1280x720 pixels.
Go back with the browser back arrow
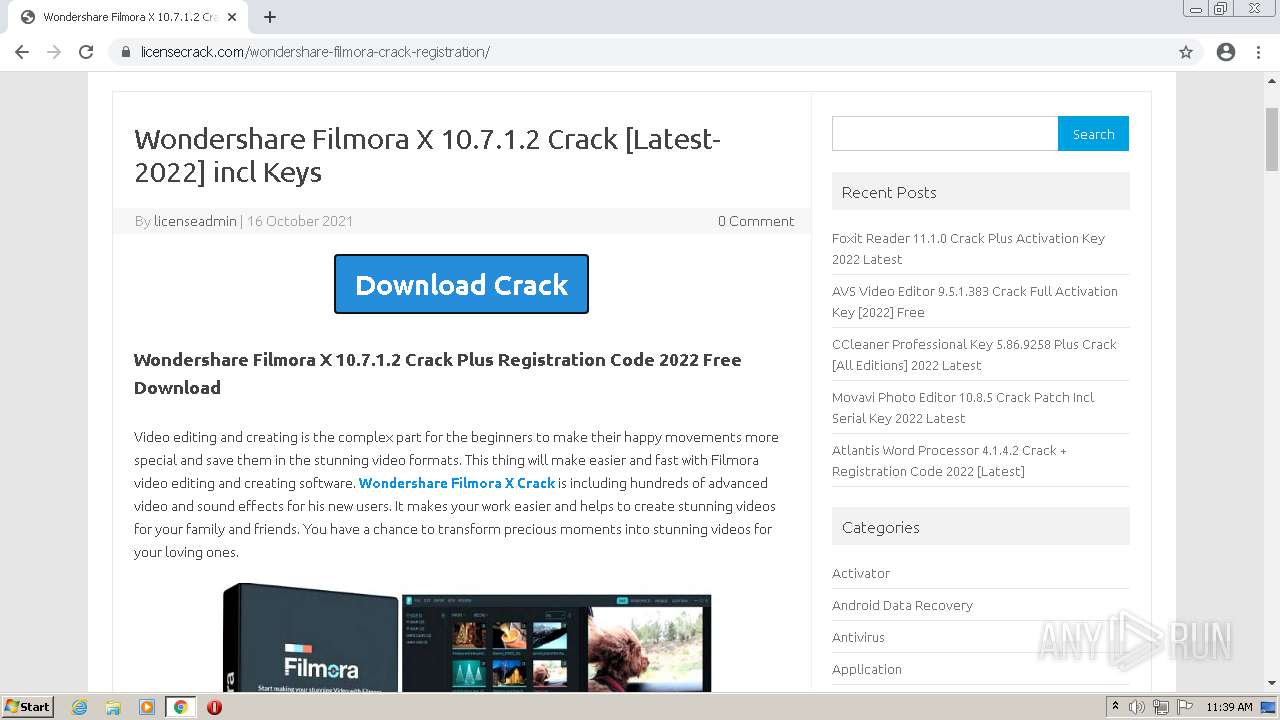coord(22,52)
